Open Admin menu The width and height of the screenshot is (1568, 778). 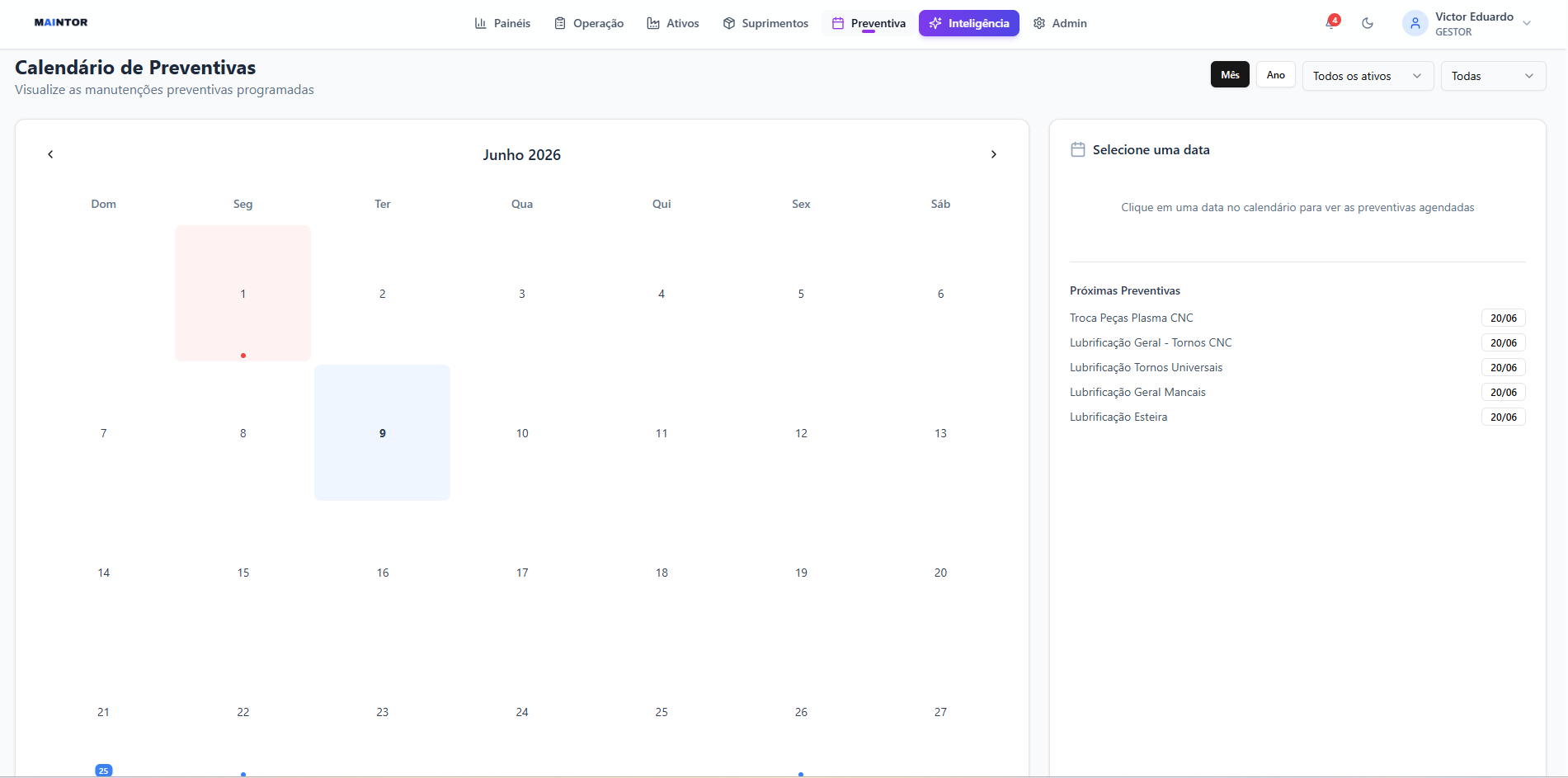[1060, 23]
